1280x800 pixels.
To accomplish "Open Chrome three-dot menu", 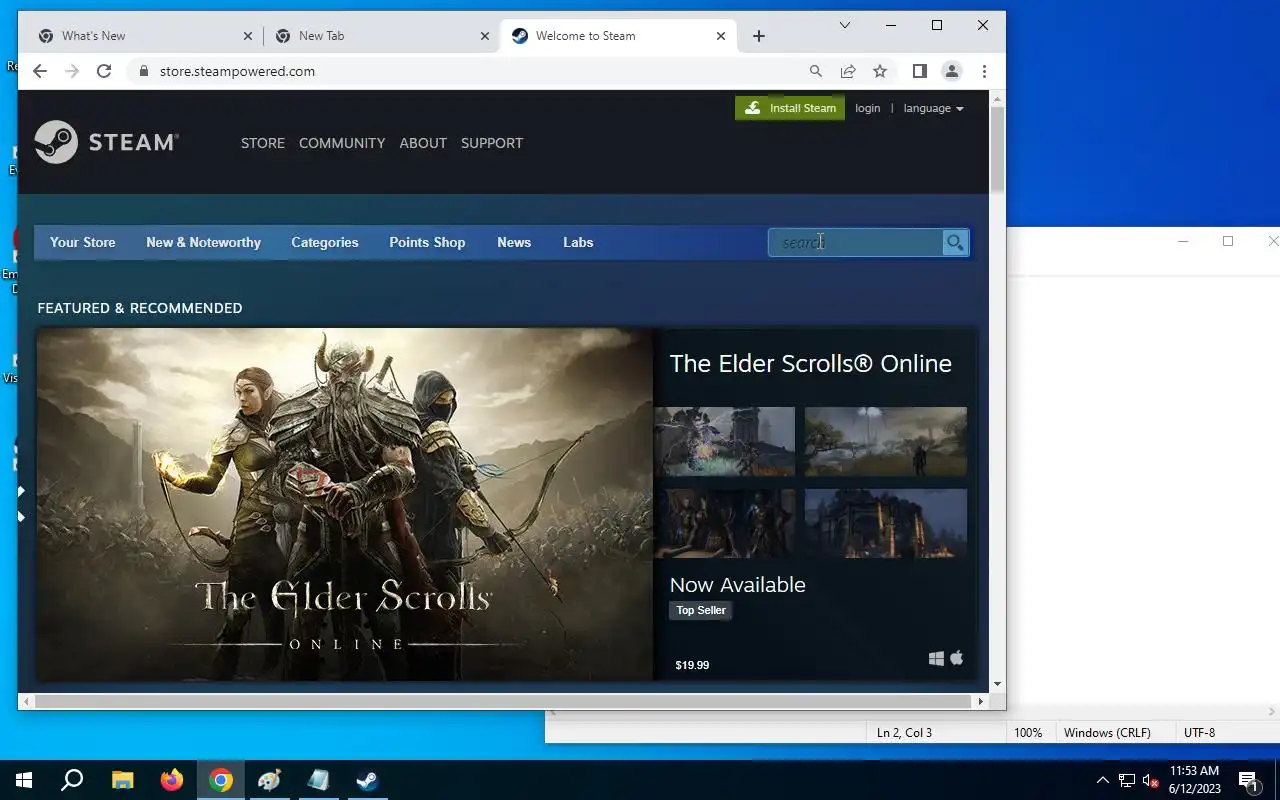I will (984, 71).
